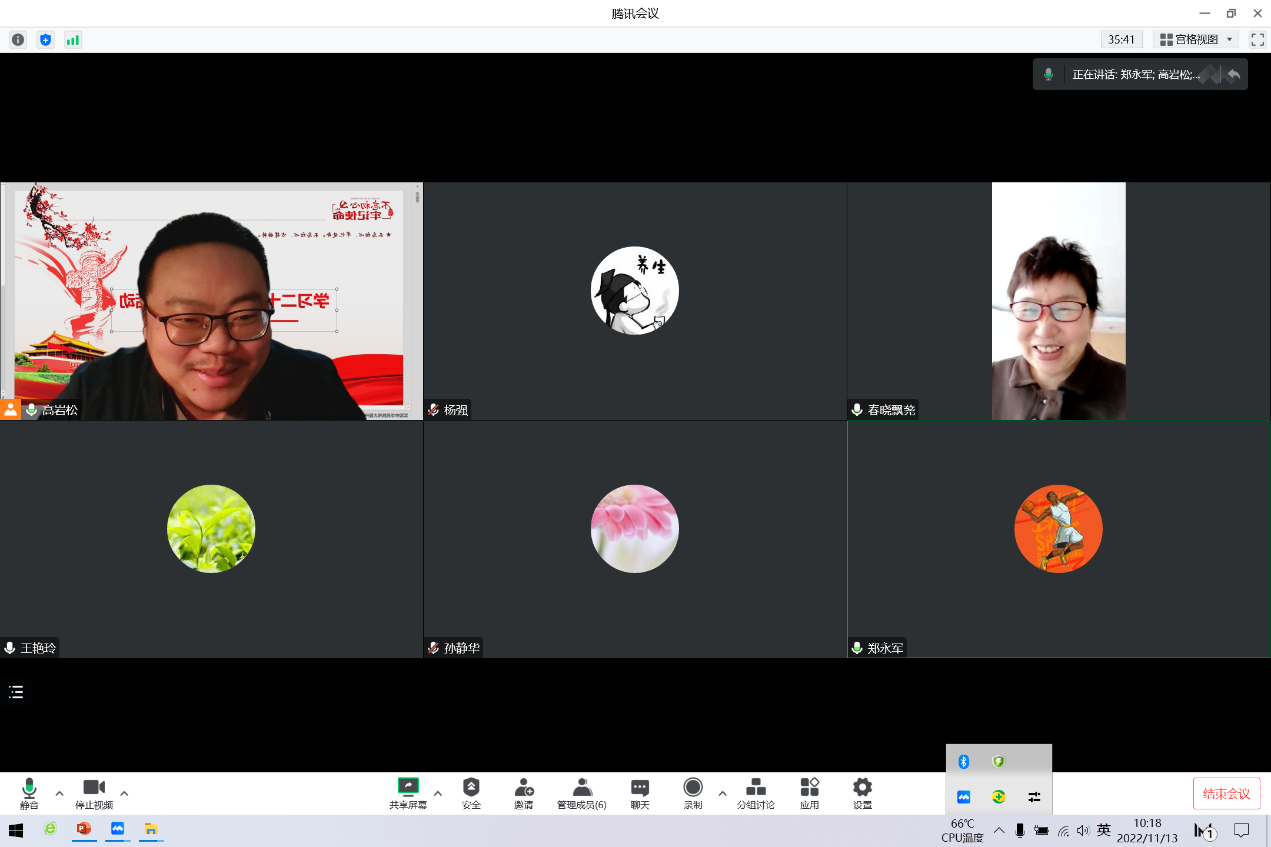1271x847 pixels.
Task: Open 管理成员(6) participants list
Action: [581, 793]
